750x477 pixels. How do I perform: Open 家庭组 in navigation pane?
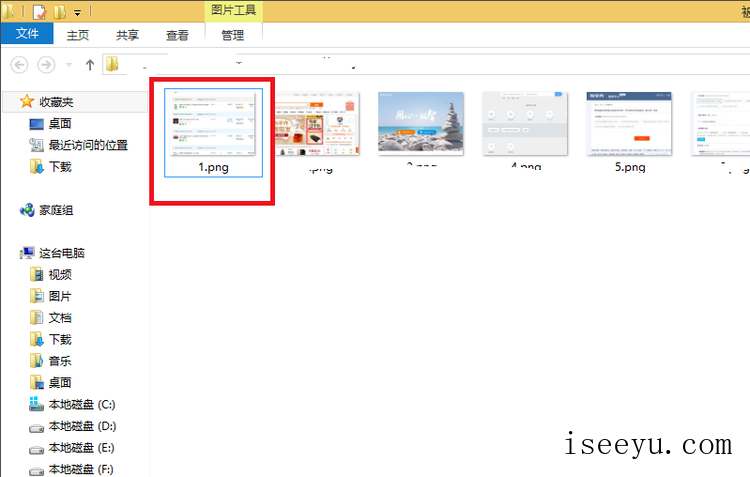tap(56, 210)
